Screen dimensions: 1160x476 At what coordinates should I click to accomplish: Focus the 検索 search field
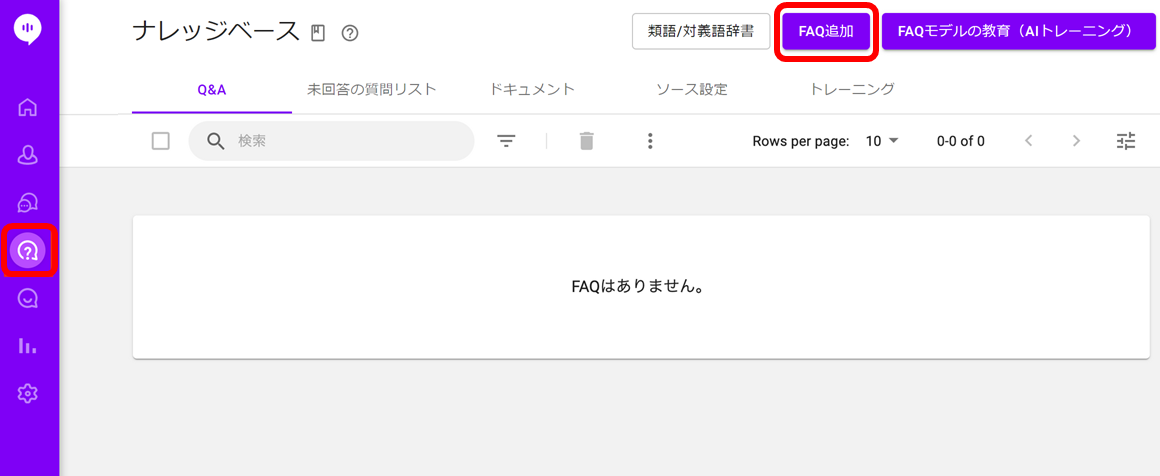click(331, 141)
